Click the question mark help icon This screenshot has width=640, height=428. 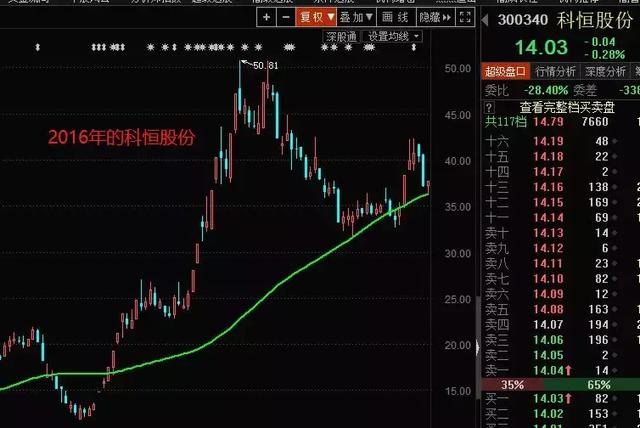coord(489,107)
